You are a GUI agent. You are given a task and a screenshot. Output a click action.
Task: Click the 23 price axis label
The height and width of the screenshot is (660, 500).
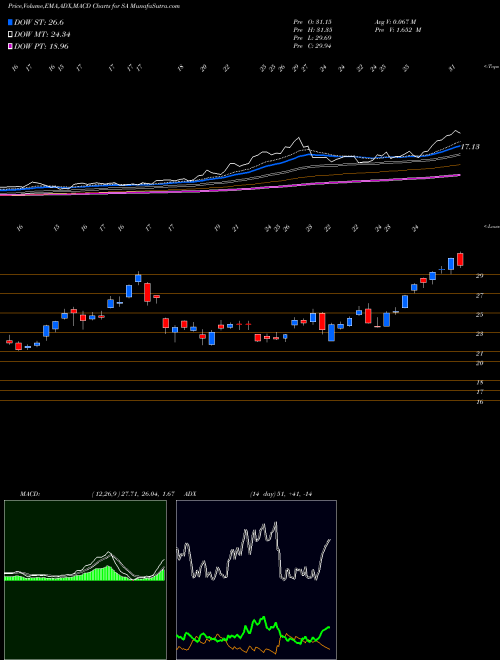pyautogui.click(x=479, y=334)
